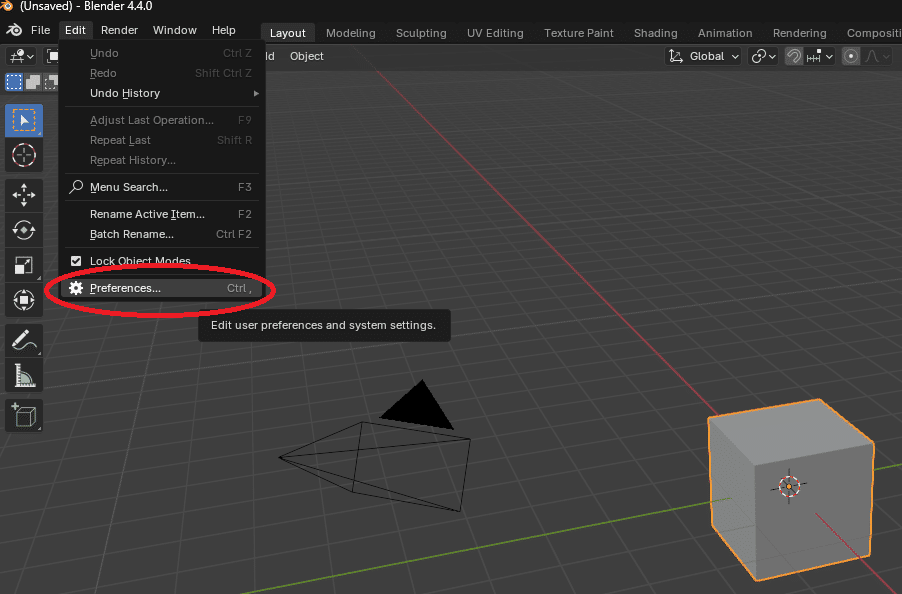The width and height of the screenshot is (902, 594).
Task: Select the Transform tool
Action: [x=23, y=300]
